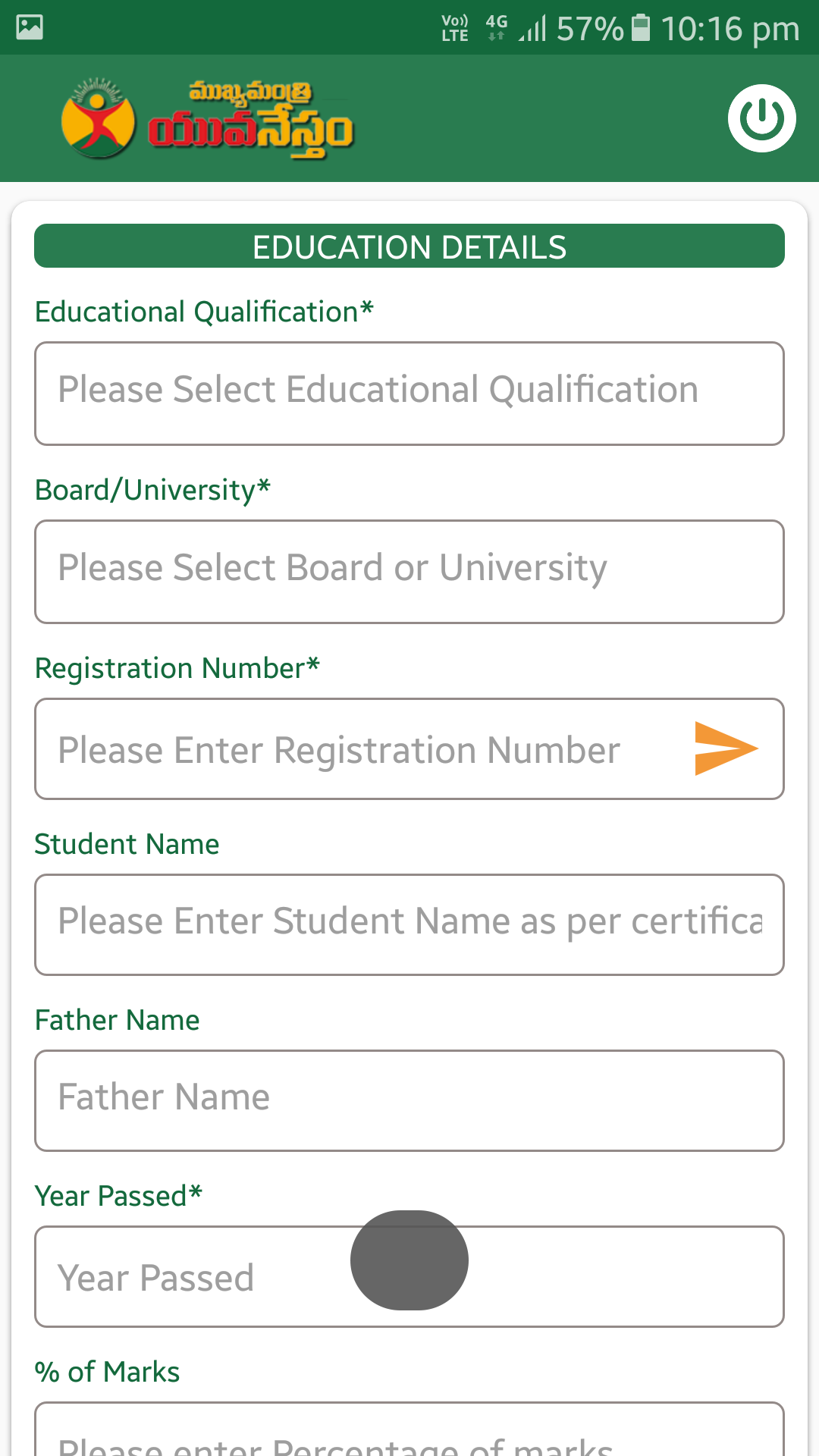
Task: Focus the Registration Number field
Action: tap(364, 748)
